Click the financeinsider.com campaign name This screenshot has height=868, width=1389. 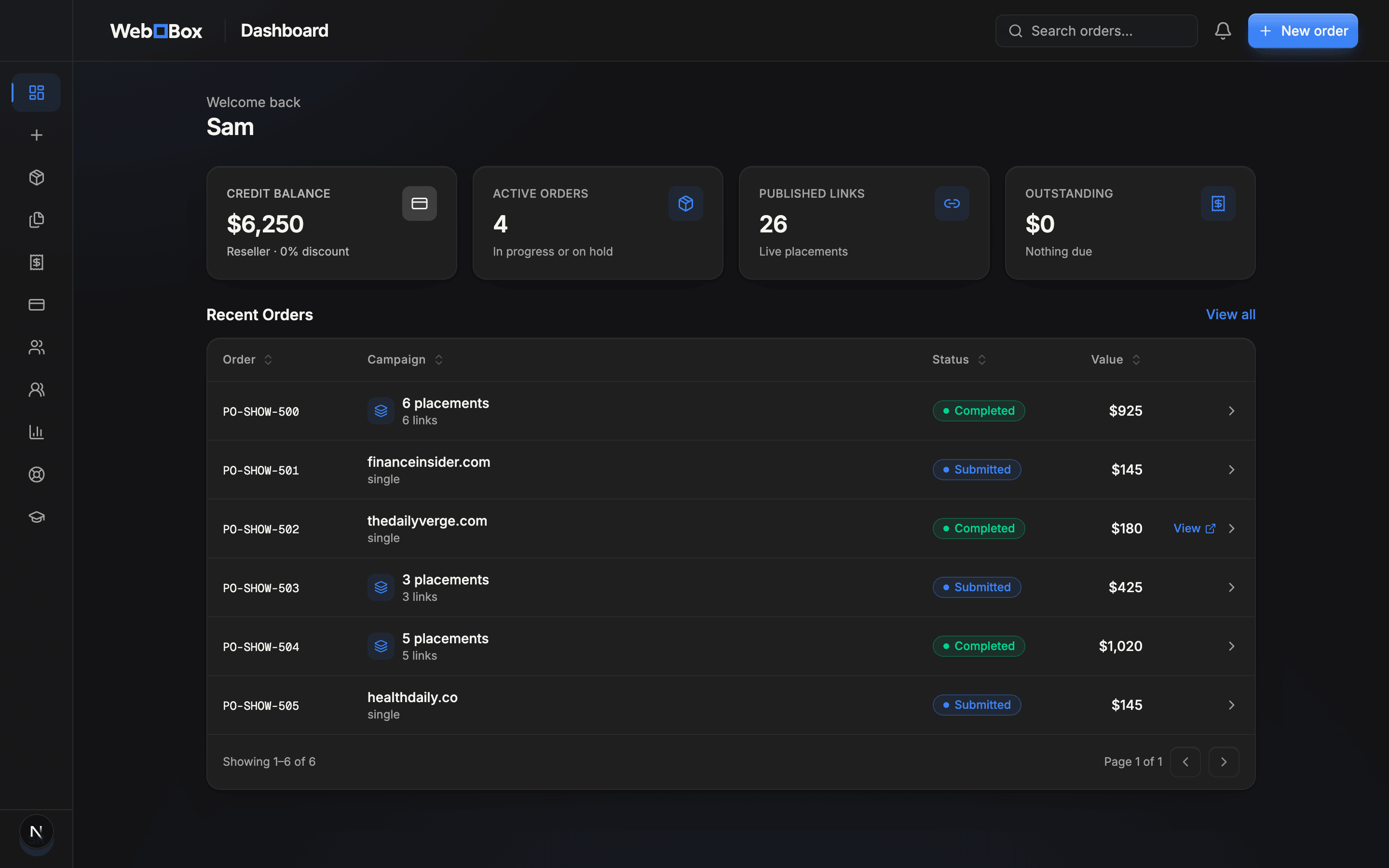coord(429,462)
